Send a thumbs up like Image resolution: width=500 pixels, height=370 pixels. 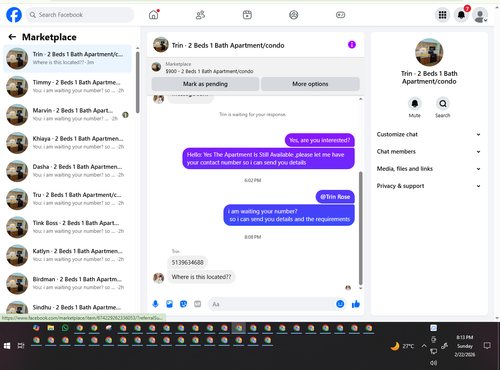click(x=356, y=304)
